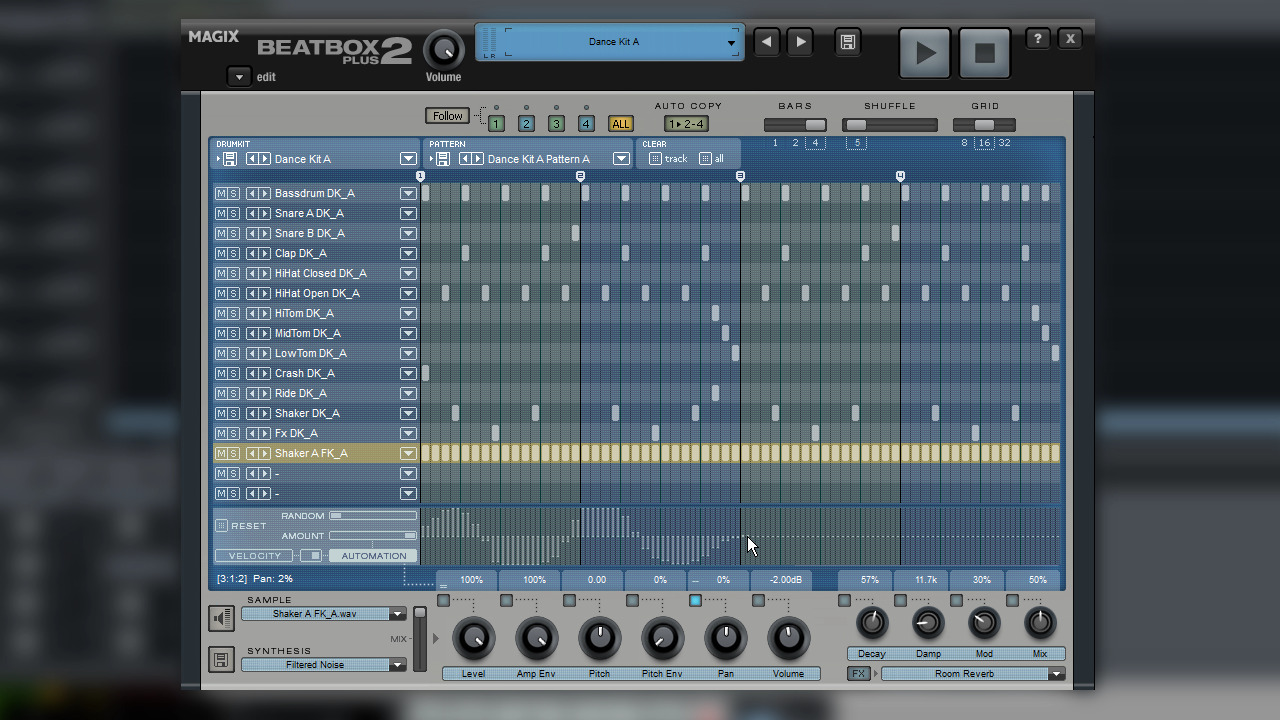1280x720 pixels.
Task: Select bar 2 button
Action: pos(526,124)
